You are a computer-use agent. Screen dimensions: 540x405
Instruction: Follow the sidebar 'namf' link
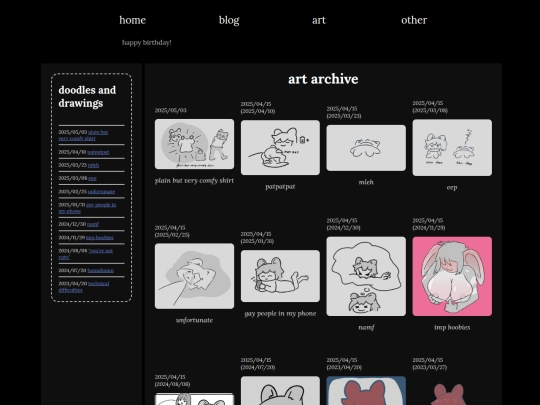pos(93,224)
